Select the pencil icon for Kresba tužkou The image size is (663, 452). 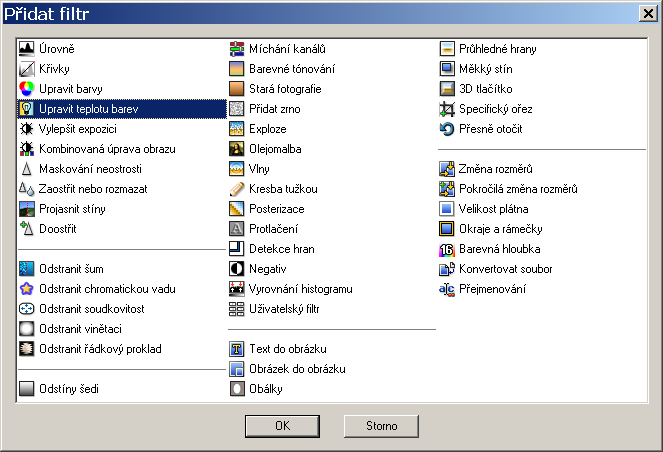tap(236, 189)
